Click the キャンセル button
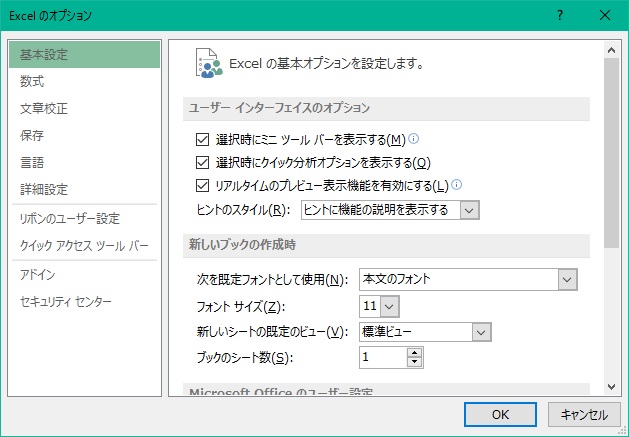 [584, 415]
